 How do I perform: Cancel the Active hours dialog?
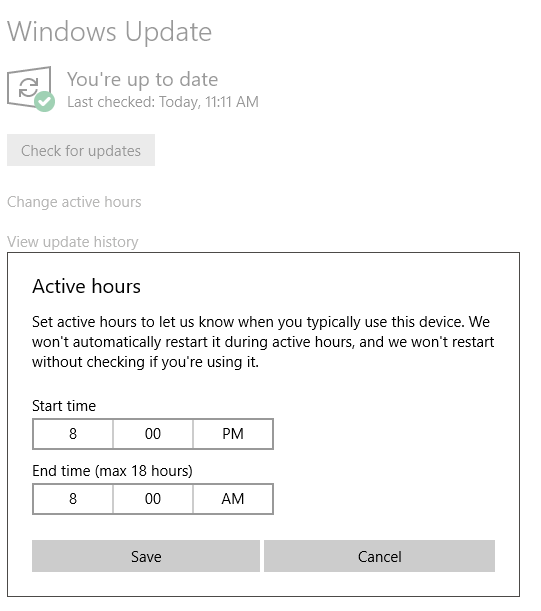(379, 556)
